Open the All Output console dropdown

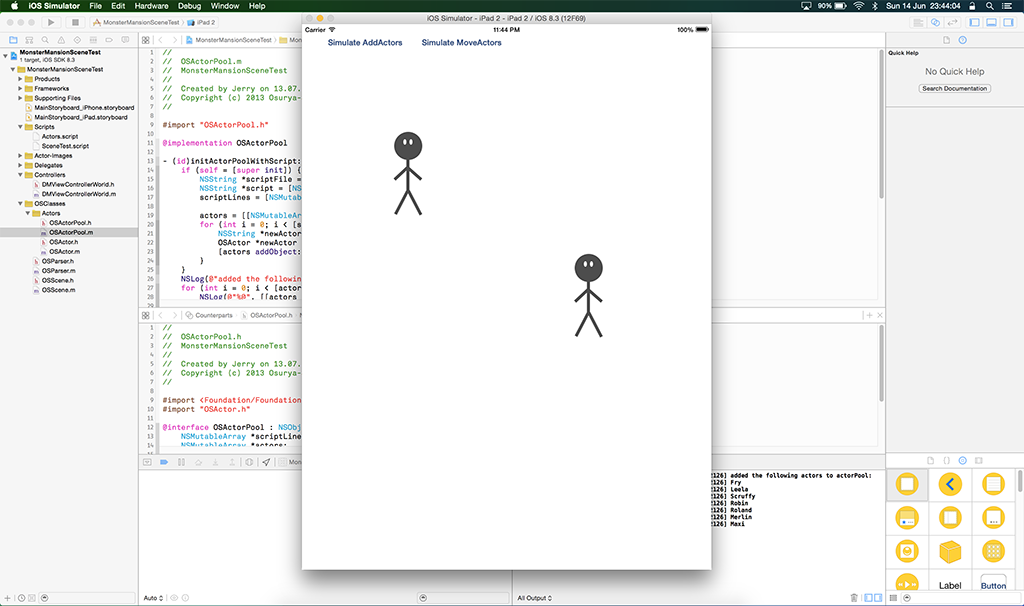534,598
